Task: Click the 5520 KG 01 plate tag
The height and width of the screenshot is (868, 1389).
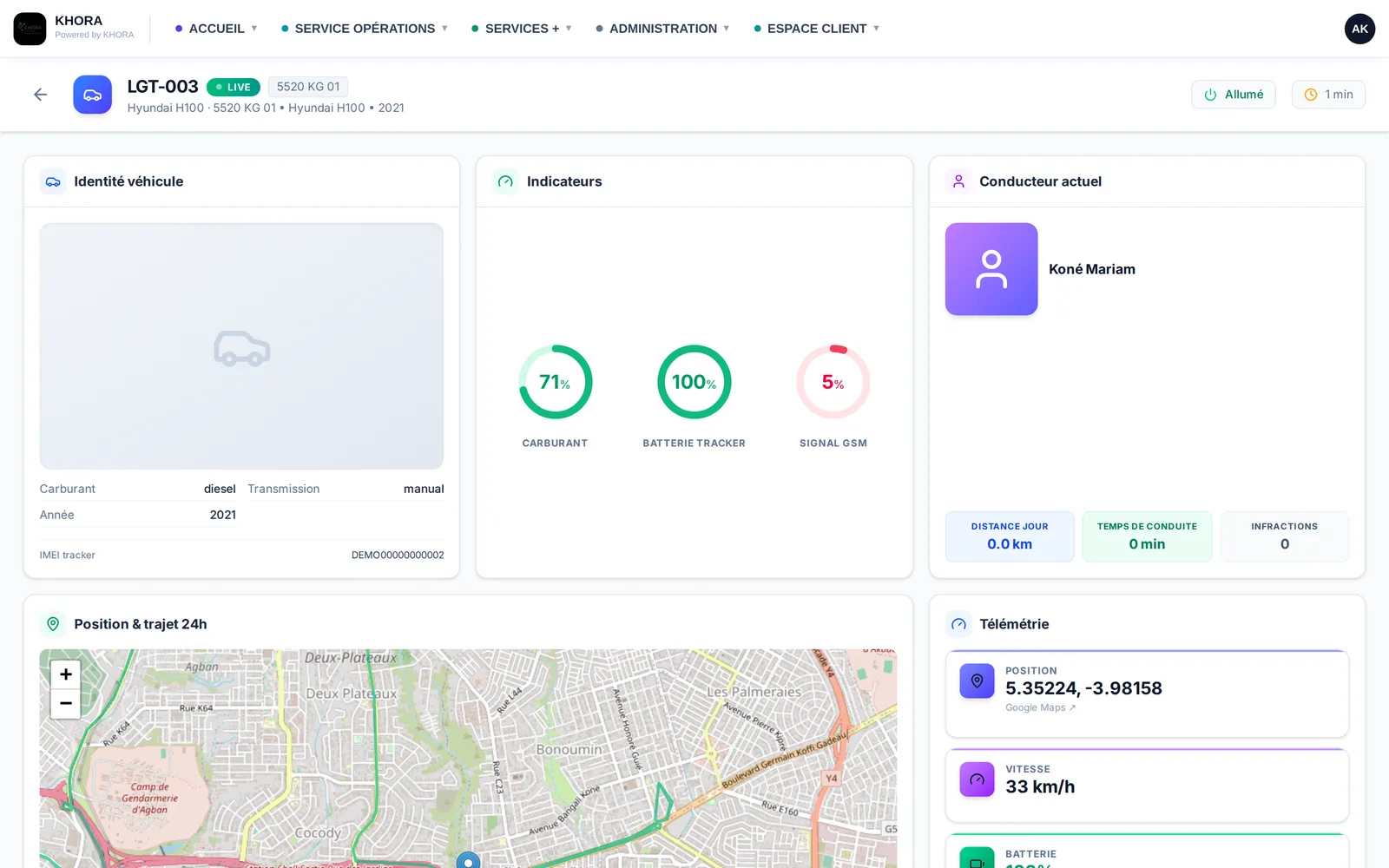Action: pyautogui.click(x=308, y=87)
